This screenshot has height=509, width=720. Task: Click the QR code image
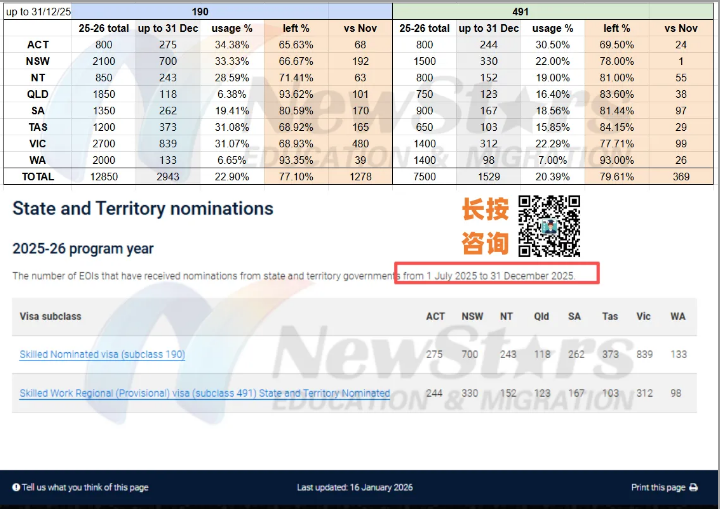(x=549, y=226)
